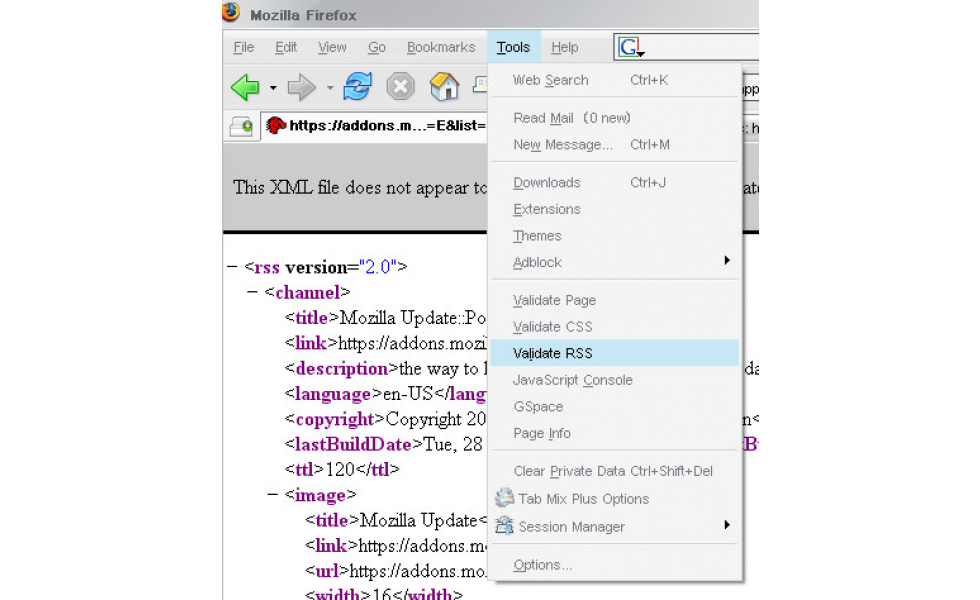Click the Session Manager icon
The height and width of the screenshot is (600, 980).
pyautogui.click(x=504, y=526)
